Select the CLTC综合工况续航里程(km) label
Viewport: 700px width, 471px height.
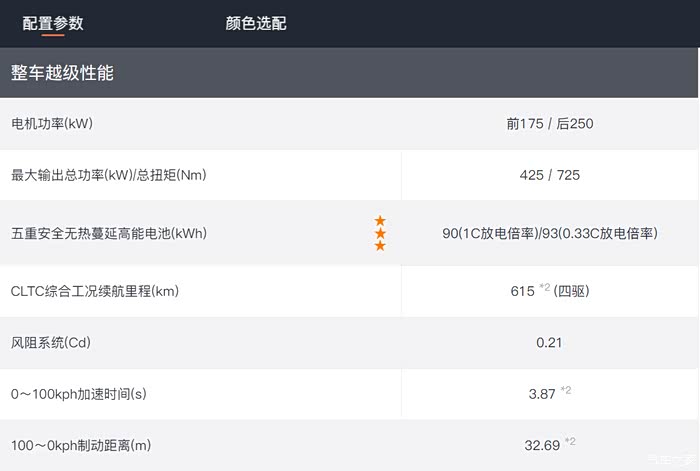[x=95, y=291]
